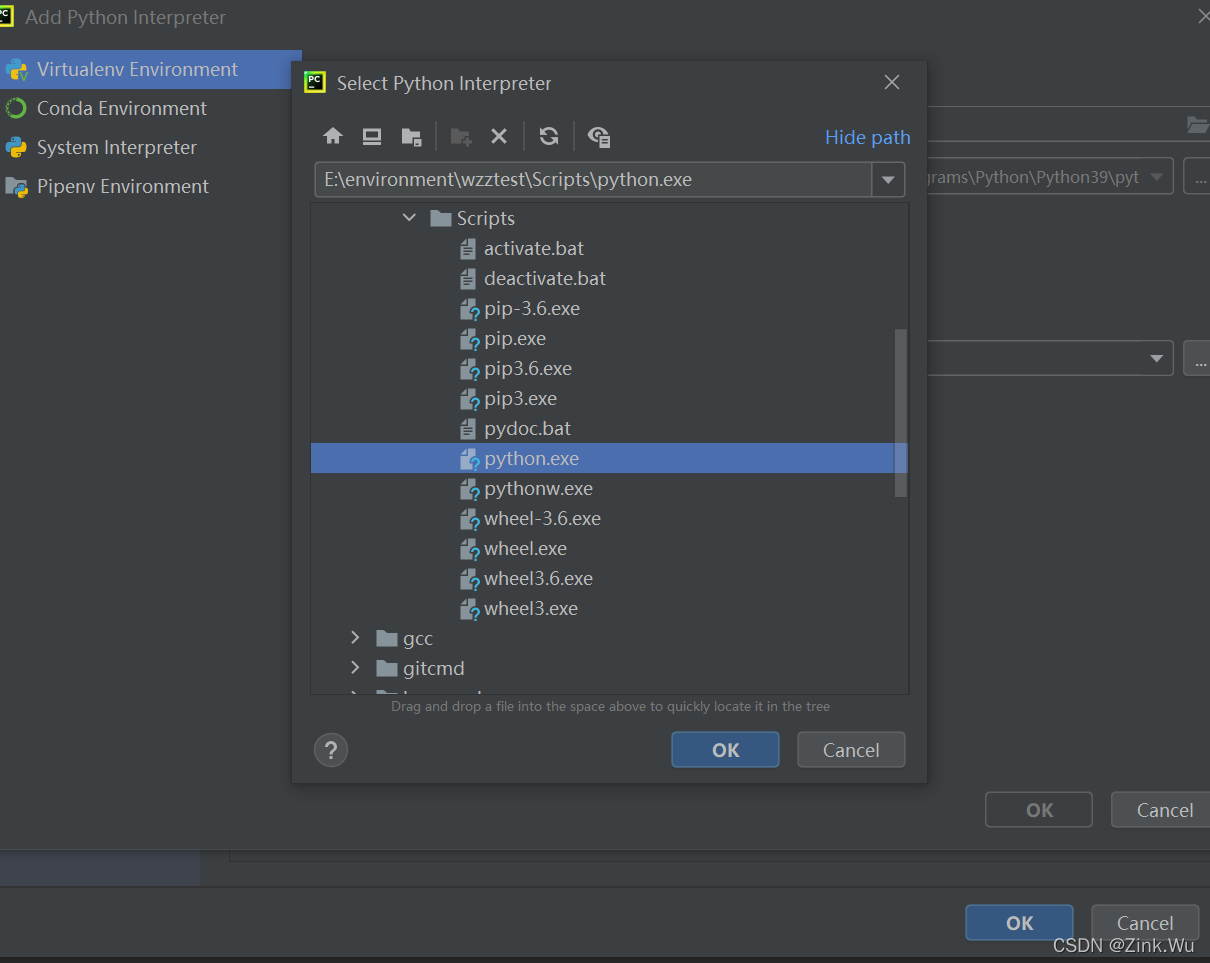The height and width of the screenshot is (963, 1210).
Task: Select pip3.6.exe file
Action: click(528, 368)
